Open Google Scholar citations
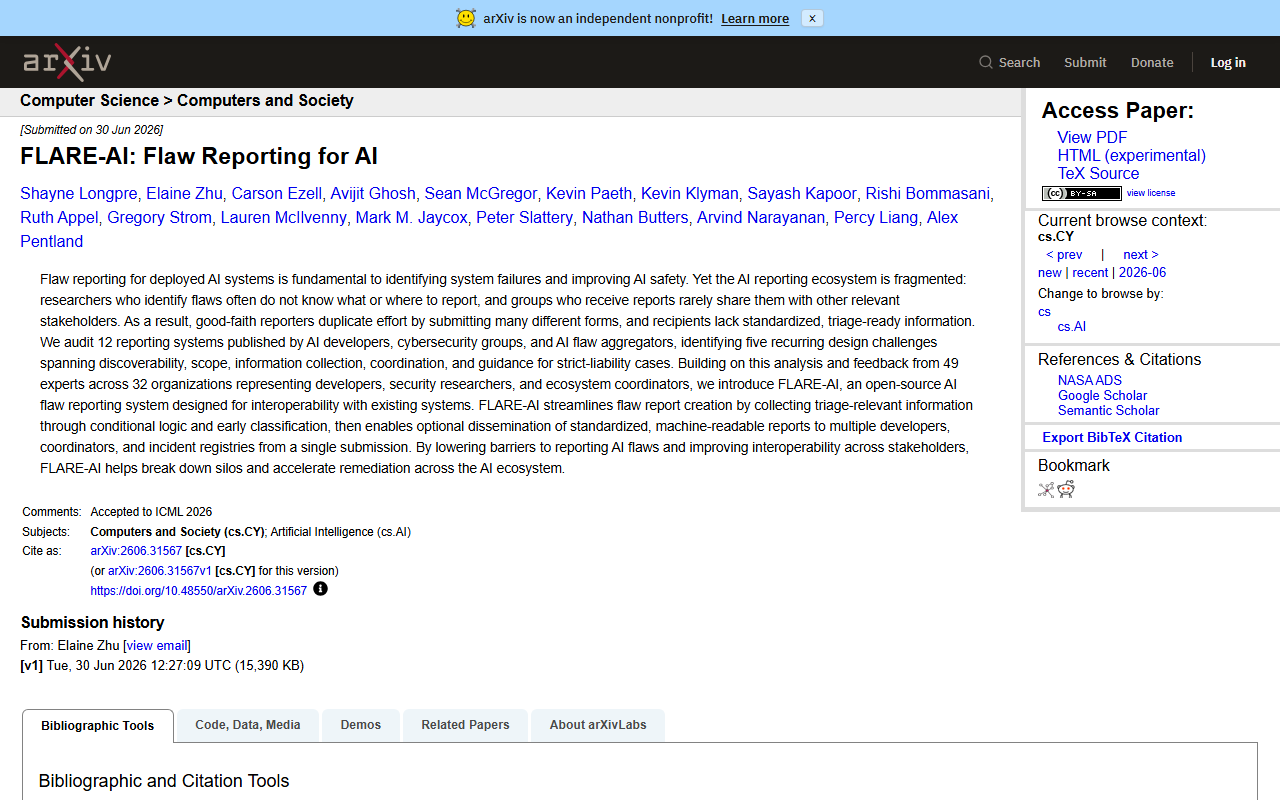 click(1103, 395)
